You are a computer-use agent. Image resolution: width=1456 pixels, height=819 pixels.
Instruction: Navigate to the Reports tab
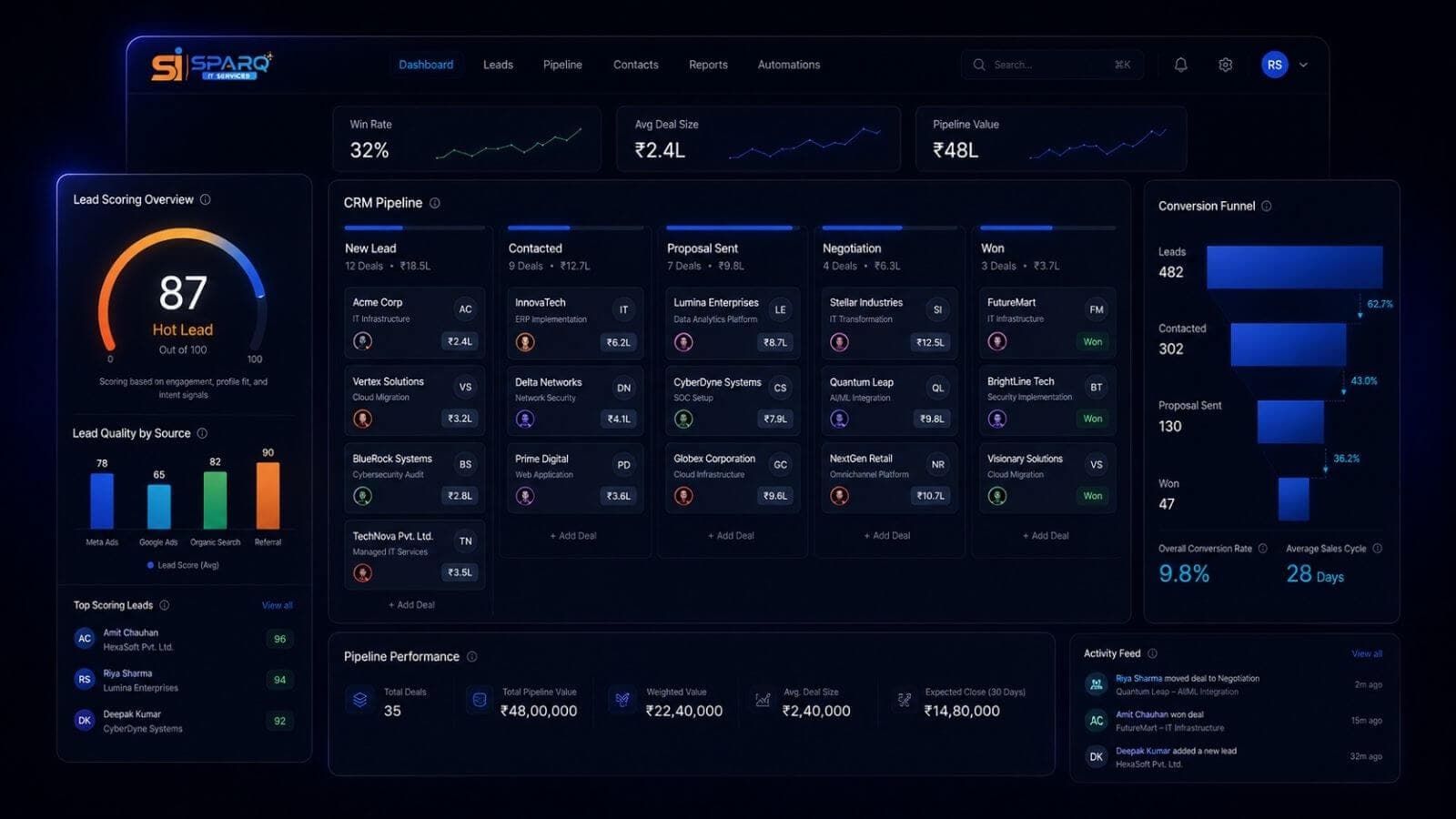click(708, 65)
